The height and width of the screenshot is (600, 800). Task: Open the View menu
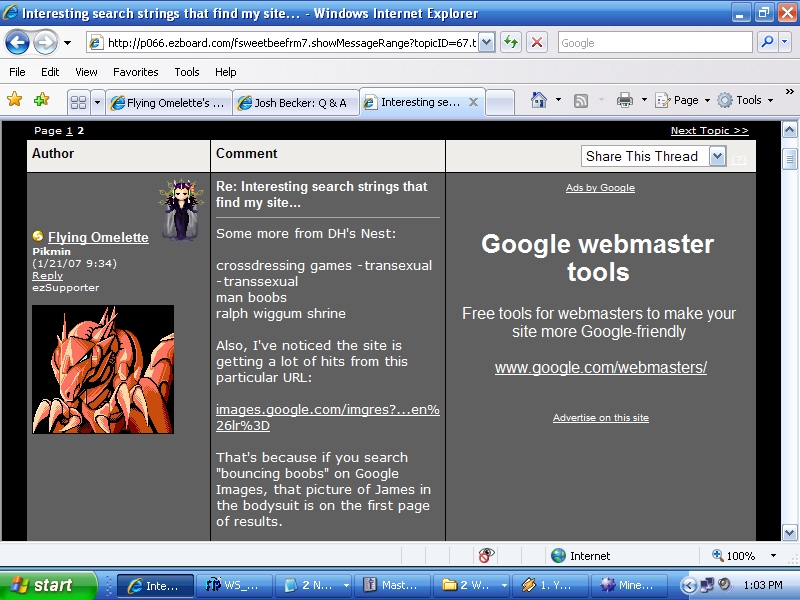pos(86,72)
